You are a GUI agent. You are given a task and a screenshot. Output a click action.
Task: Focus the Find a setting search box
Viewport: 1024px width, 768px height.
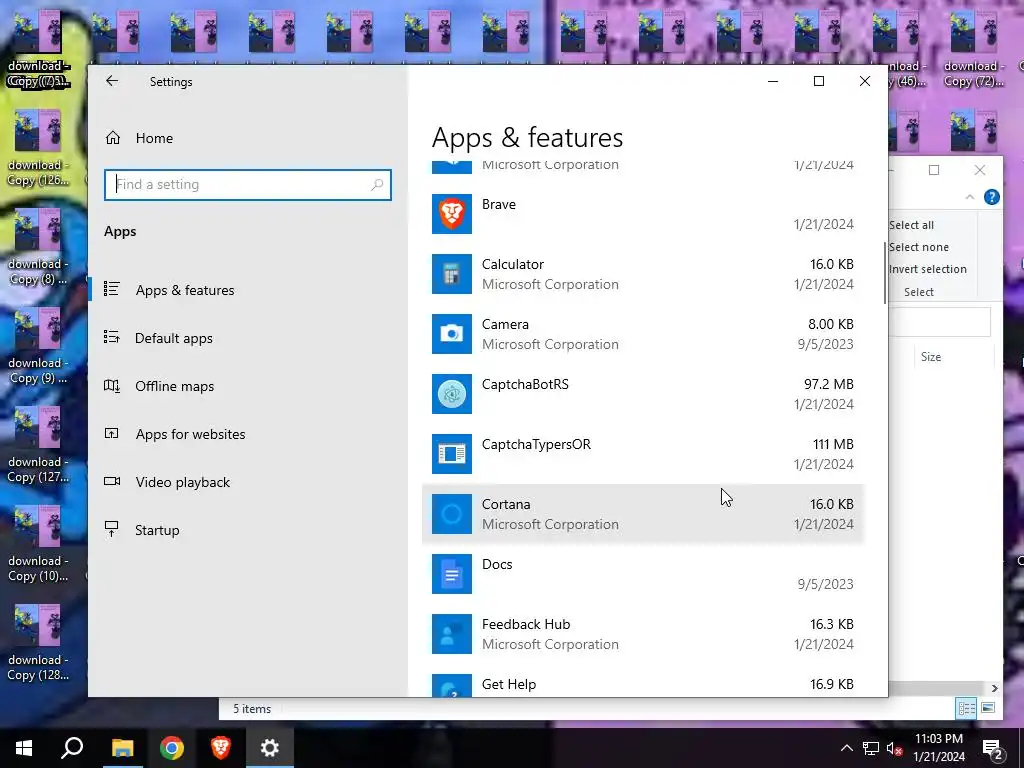click(x=248, y=185)
